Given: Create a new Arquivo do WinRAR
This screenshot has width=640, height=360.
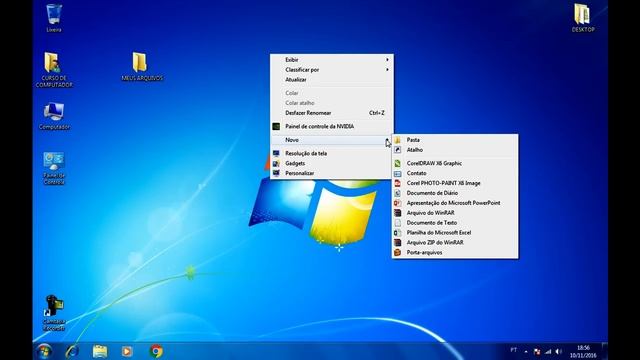Looking at the screenshot, I should [x=455, y=213].
